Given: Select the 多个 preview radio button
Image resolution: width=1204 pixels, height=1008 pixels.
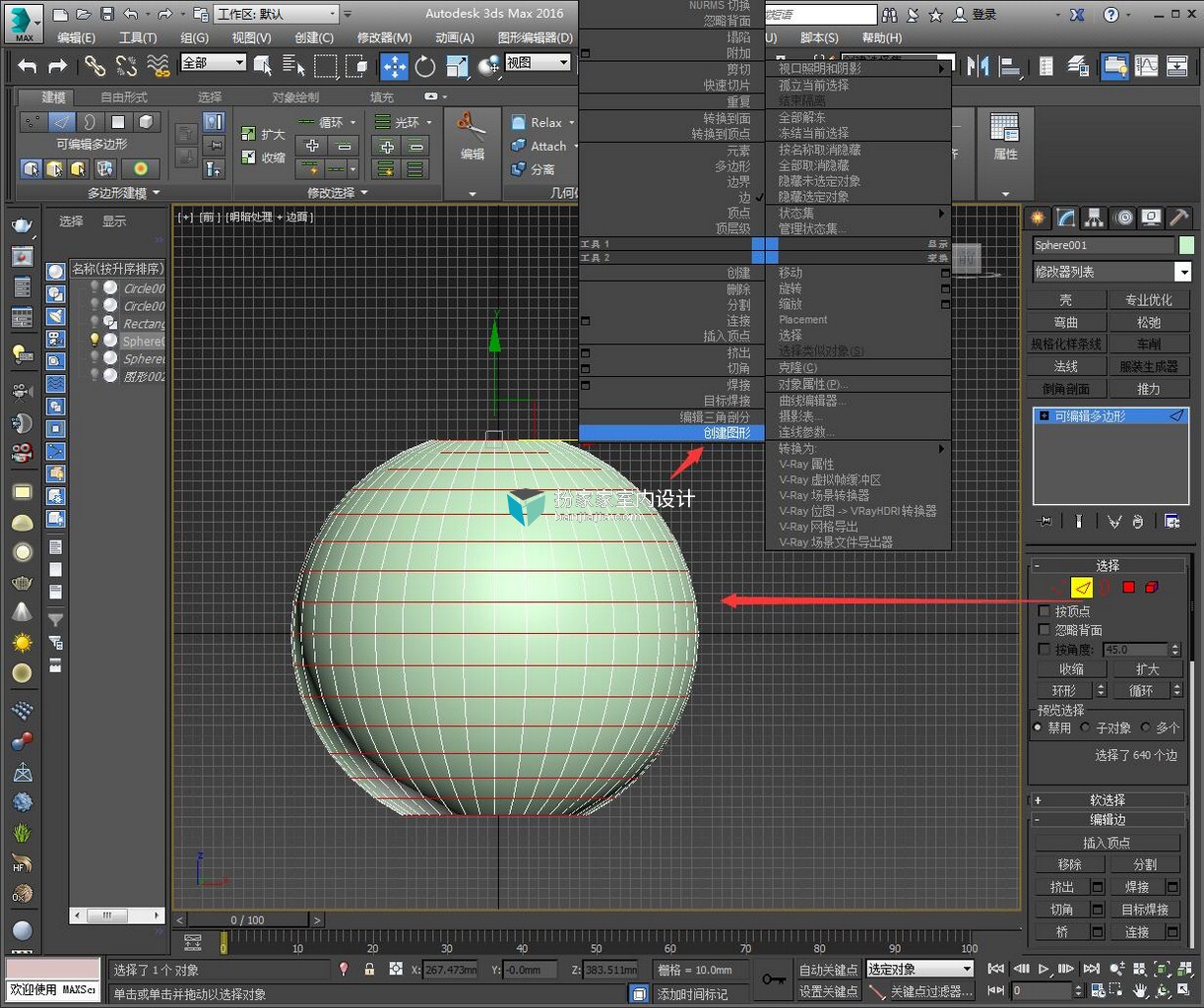Looking at the screenshot, I should [1145, 727].
